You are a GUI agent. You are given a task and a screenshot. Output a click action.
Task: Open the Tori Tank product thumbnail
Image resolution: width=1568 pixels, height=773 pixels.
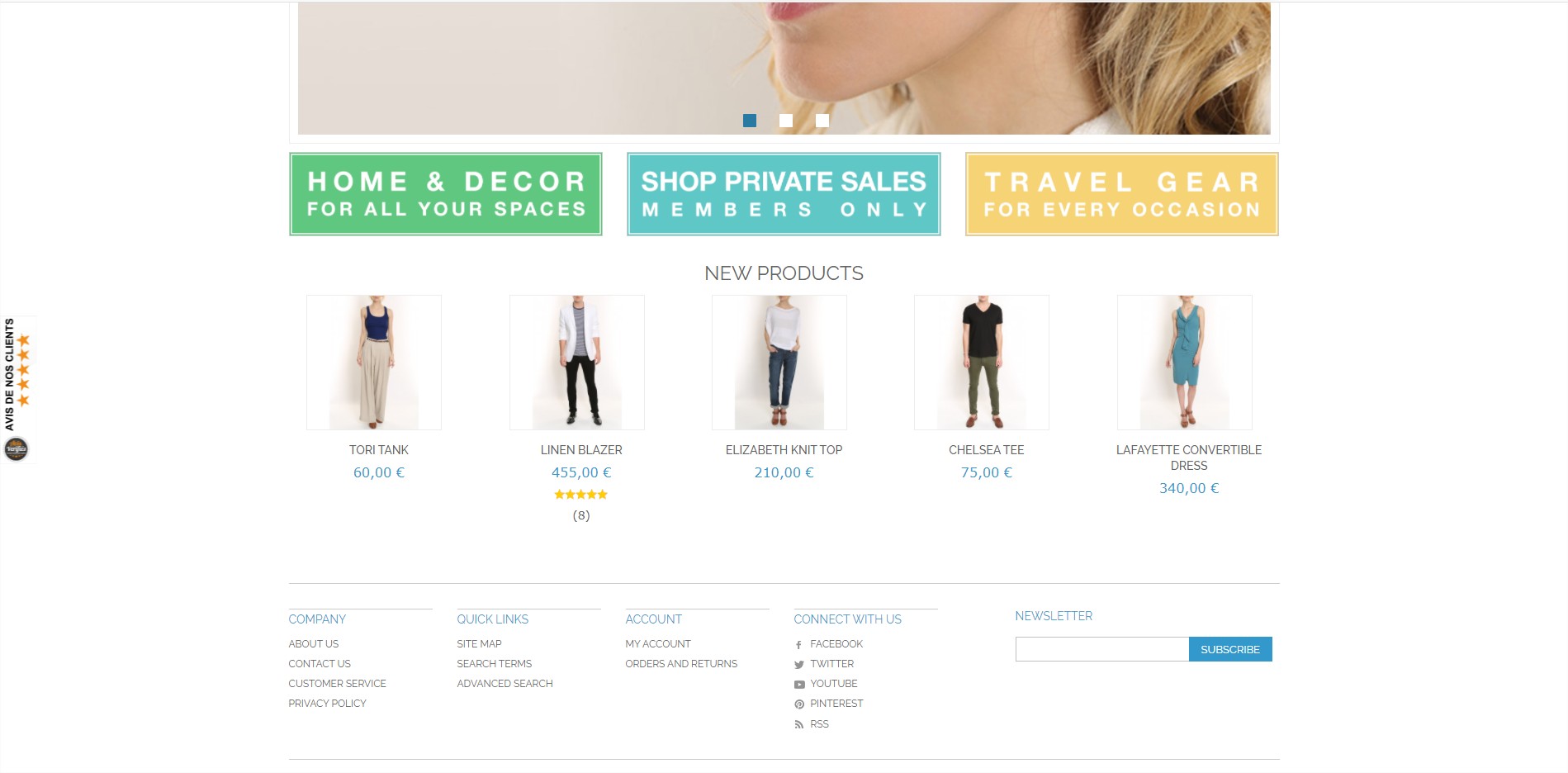(374, 363)
